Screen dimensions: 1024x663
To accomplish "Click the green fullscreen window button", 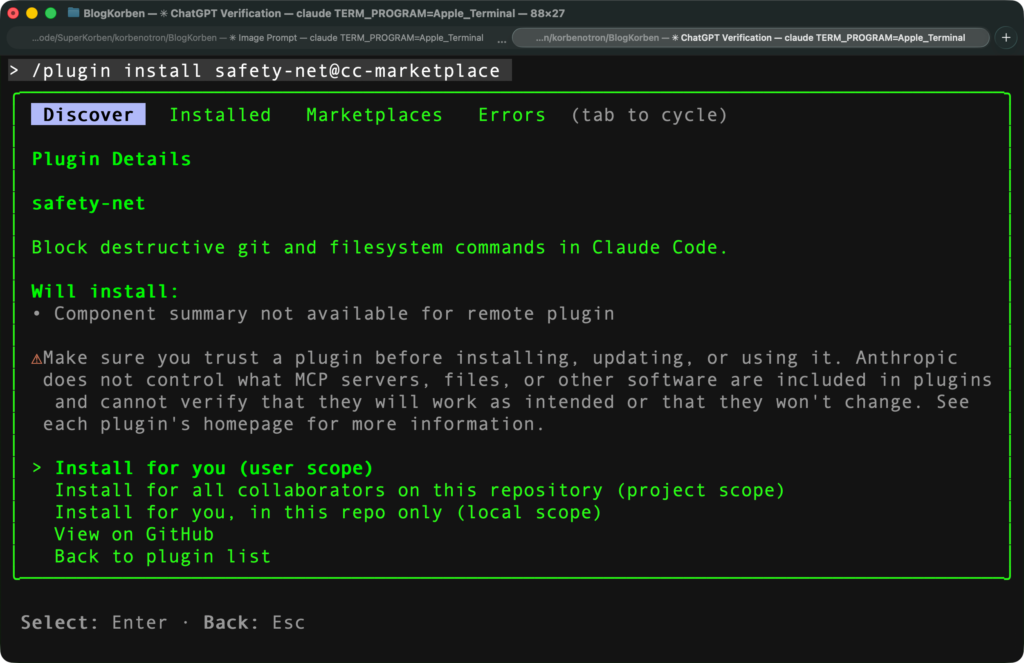I will (49, 13).
